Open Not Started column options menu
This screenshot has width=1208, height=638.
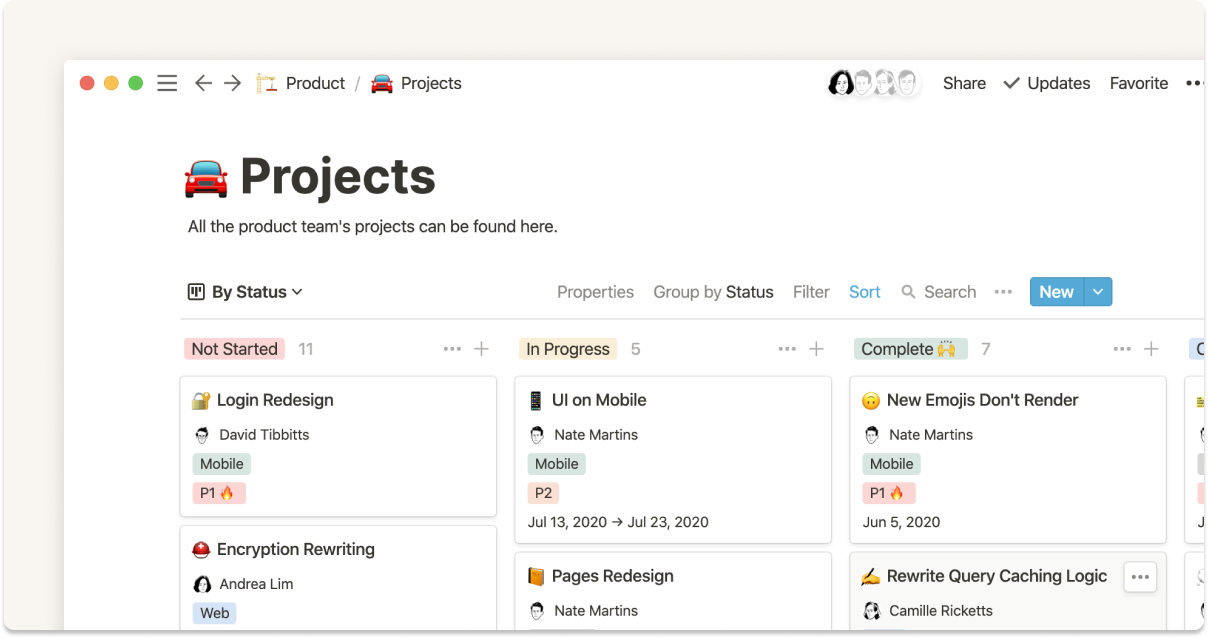[x=452, y=349]
